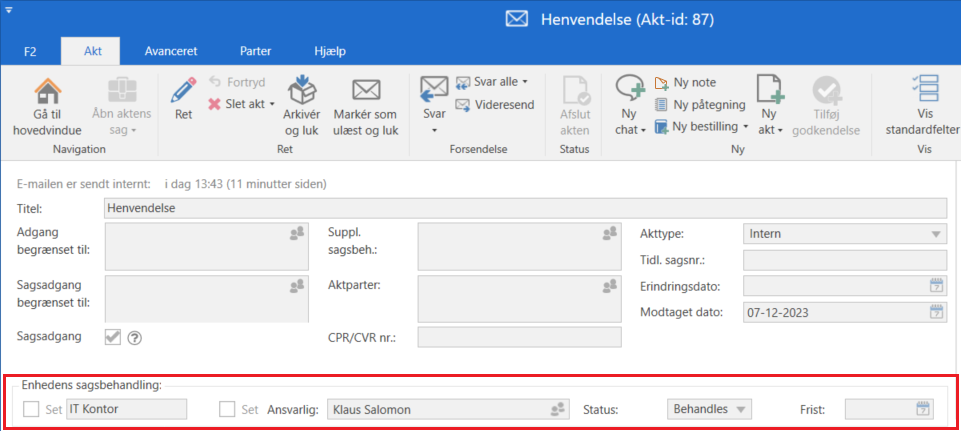The width and height of the screenshot is (961, 431).
Task: Click the Sagsadgang help question mark icon
Action: [x=135, y=338]
